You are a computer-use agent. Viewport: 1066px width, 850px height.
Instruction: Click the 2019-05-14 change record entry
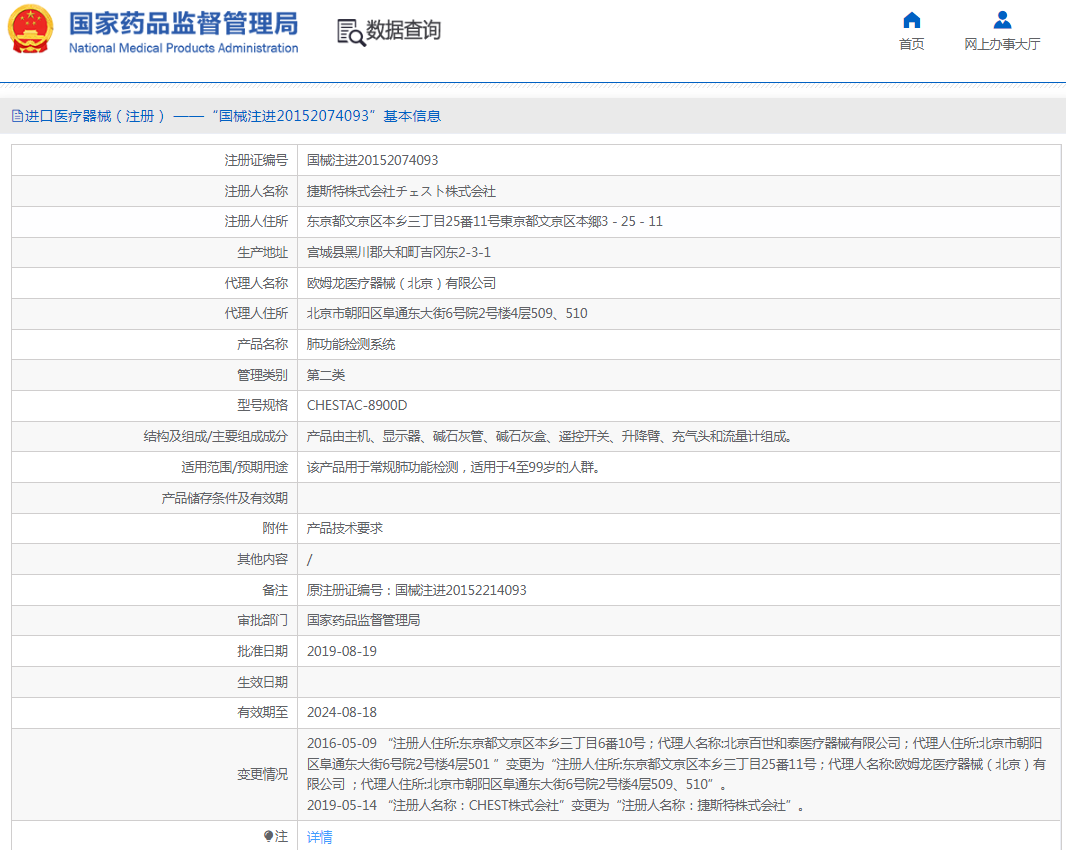click(555, 805)
